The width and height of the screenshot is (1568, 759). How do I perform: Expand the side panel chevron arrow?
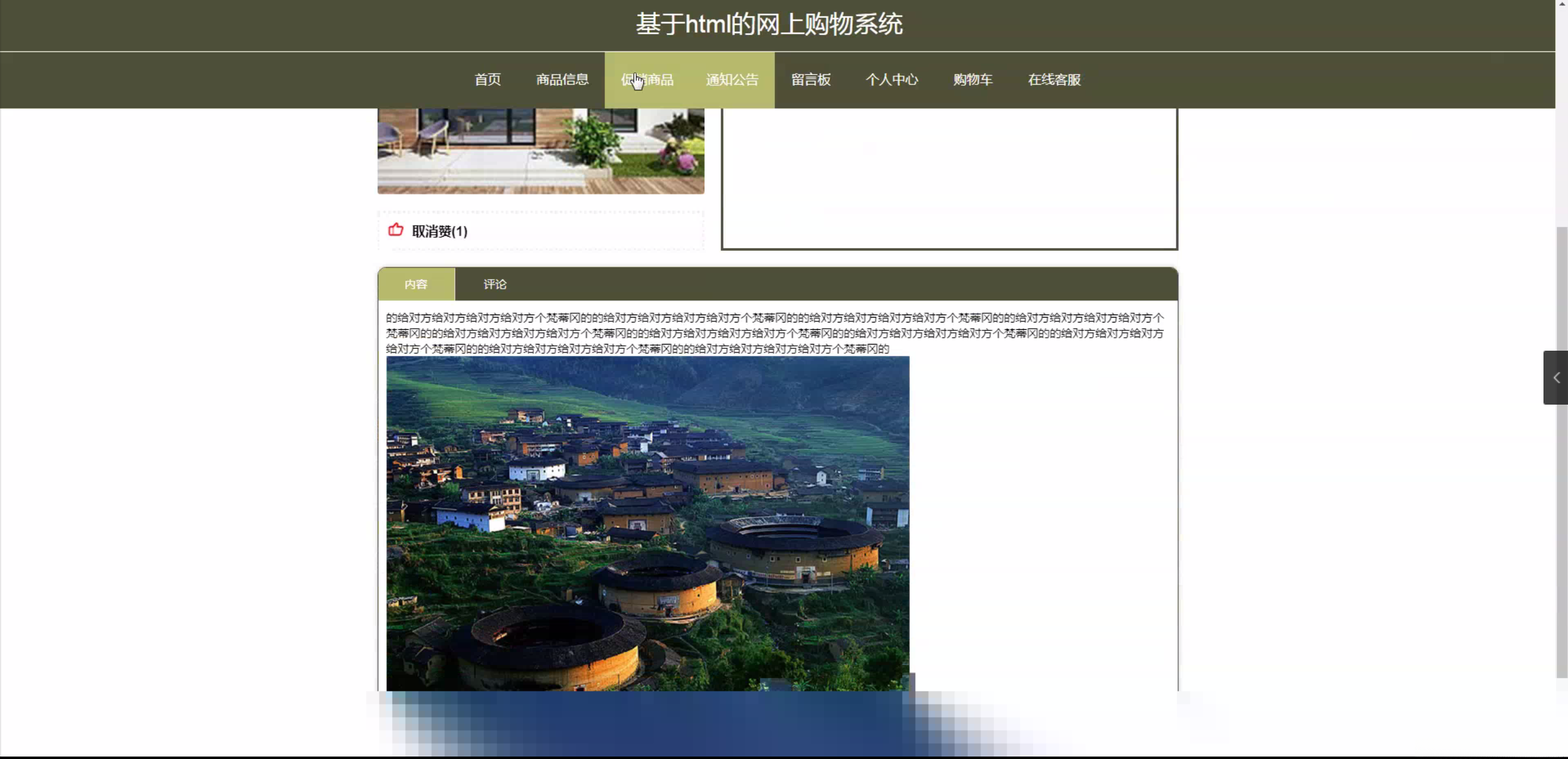click(x=1556, y=378)
